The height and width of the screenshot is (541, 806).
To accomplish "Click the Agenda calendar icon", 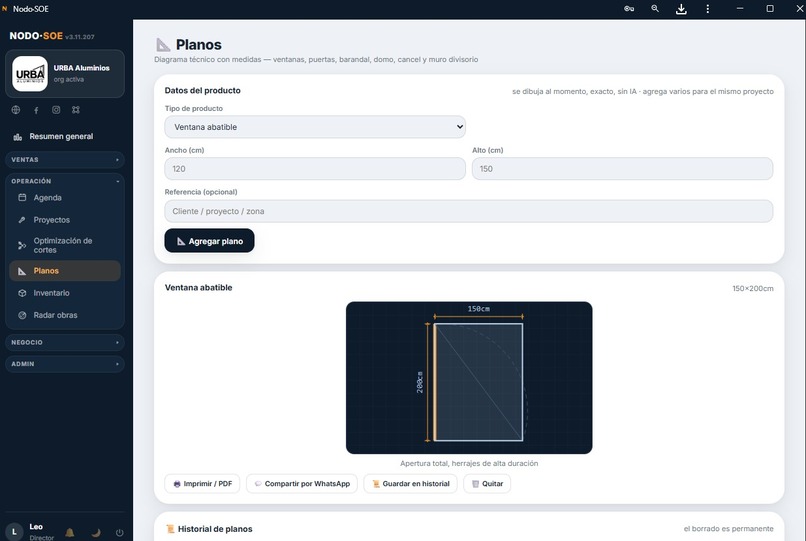I will click(22, 197).
